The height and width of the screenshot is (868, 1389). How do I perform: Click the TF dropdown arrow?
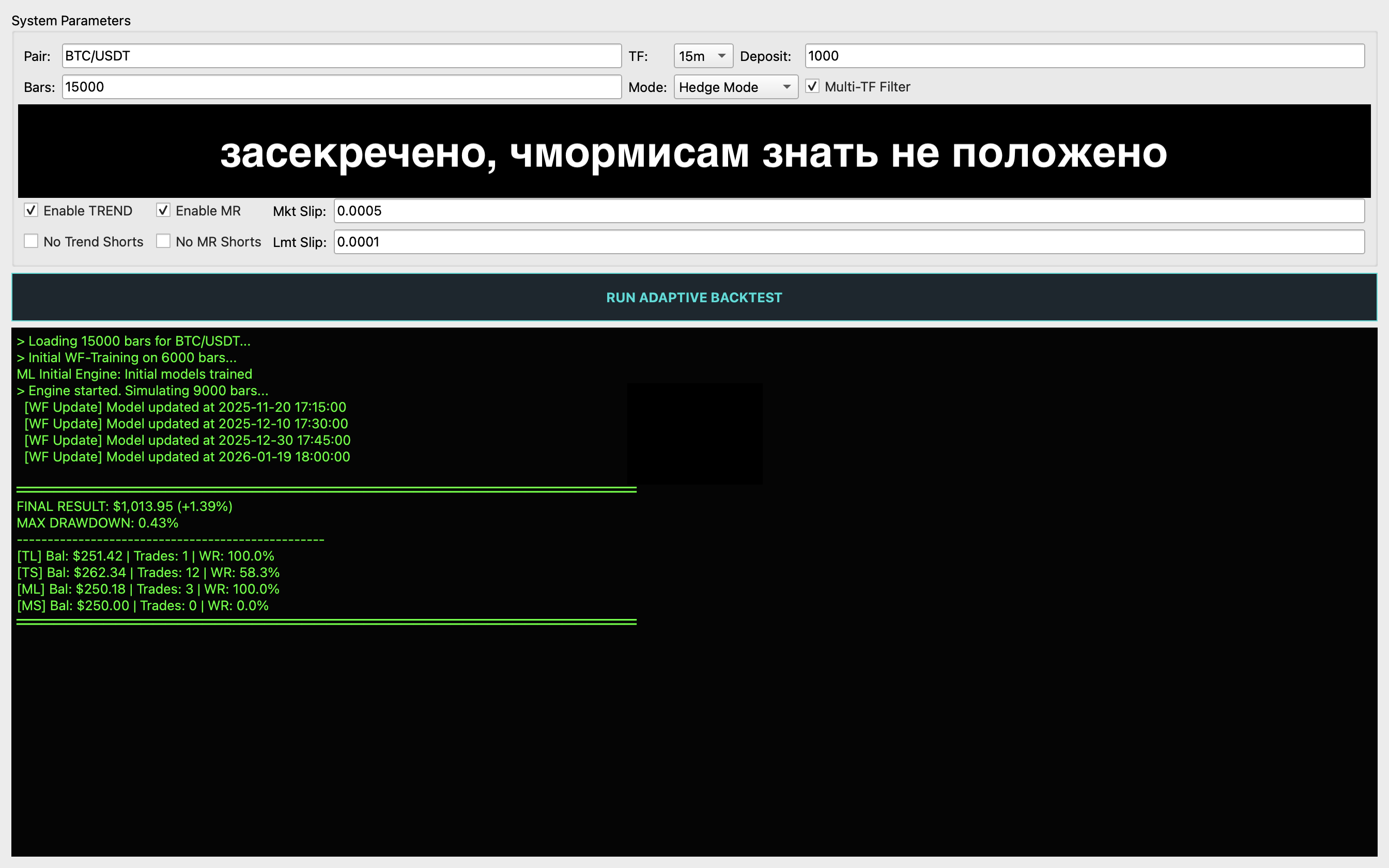click(x=722, y=56)
